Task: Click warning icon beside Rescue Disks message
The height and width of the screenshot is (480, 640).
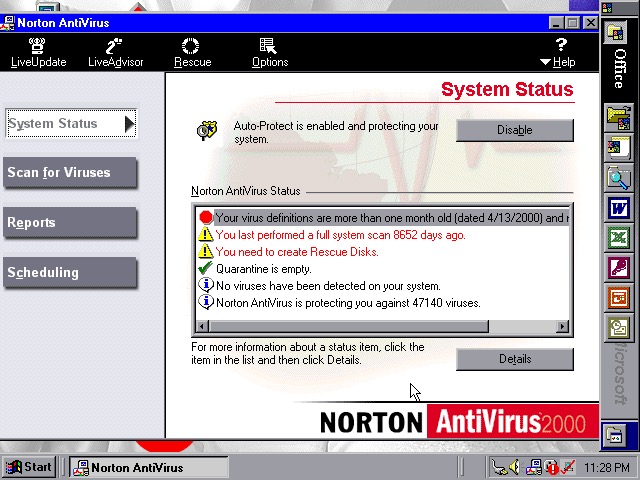Action: [x=205, y=251]
